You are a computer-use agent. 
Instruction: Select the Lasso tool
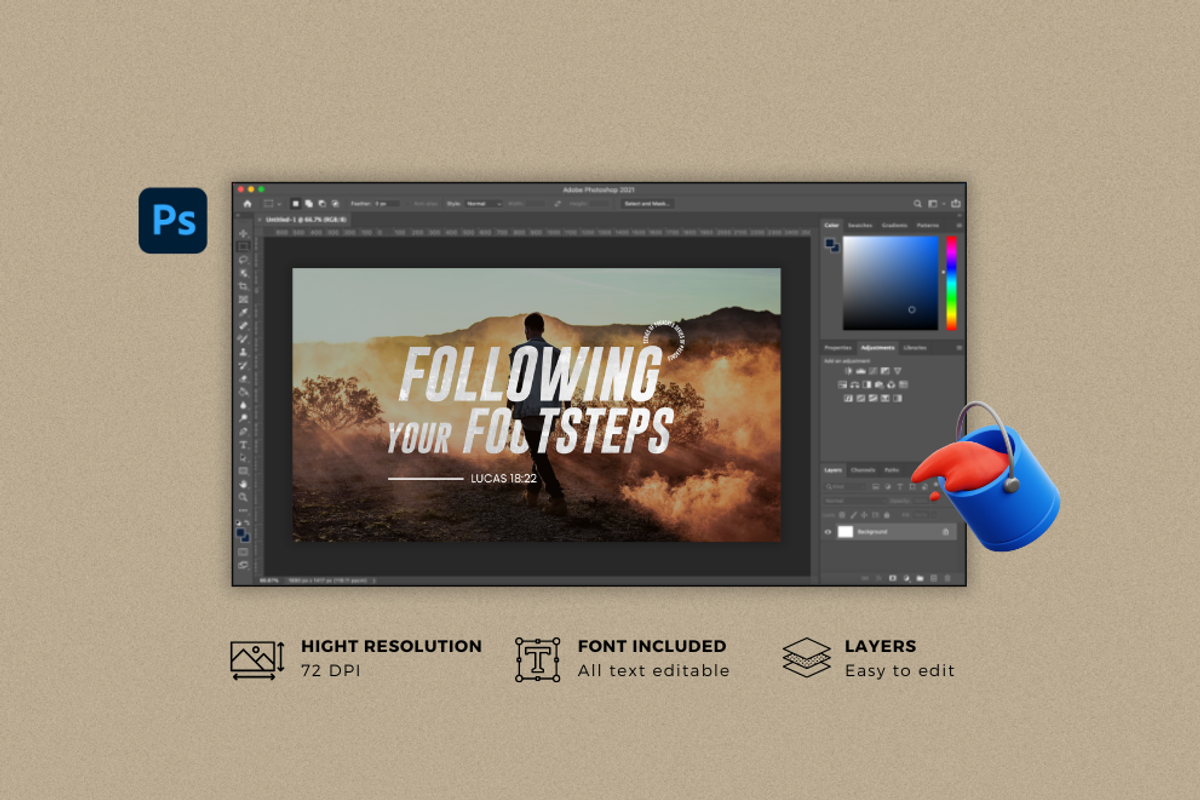coord(243,259)
